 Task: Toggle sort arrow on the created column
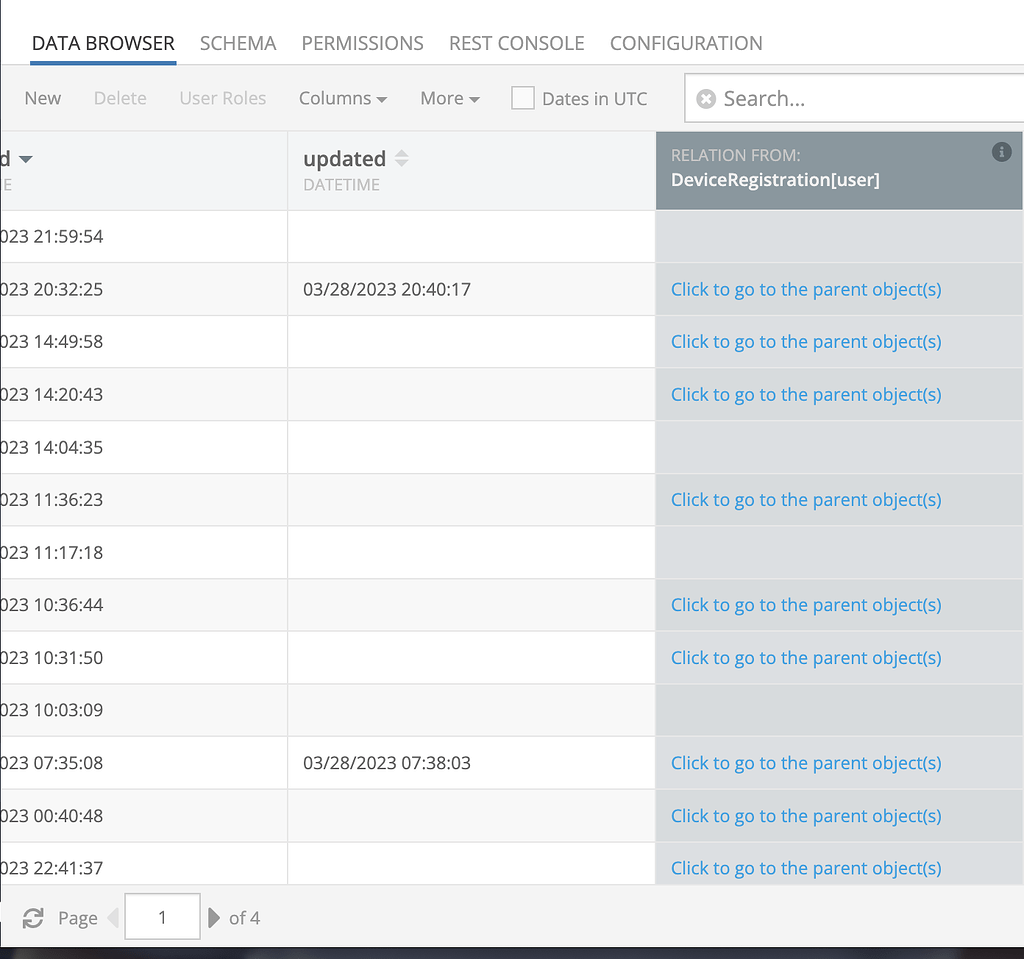(25, 159)
